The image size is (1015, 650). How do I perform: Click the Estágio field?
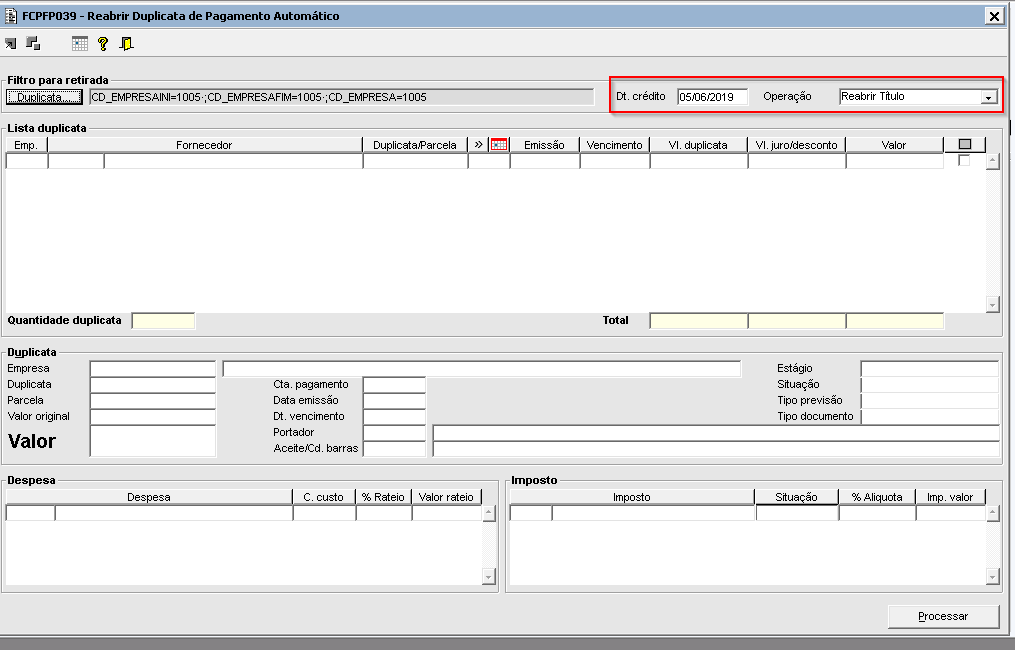(930, 368)
